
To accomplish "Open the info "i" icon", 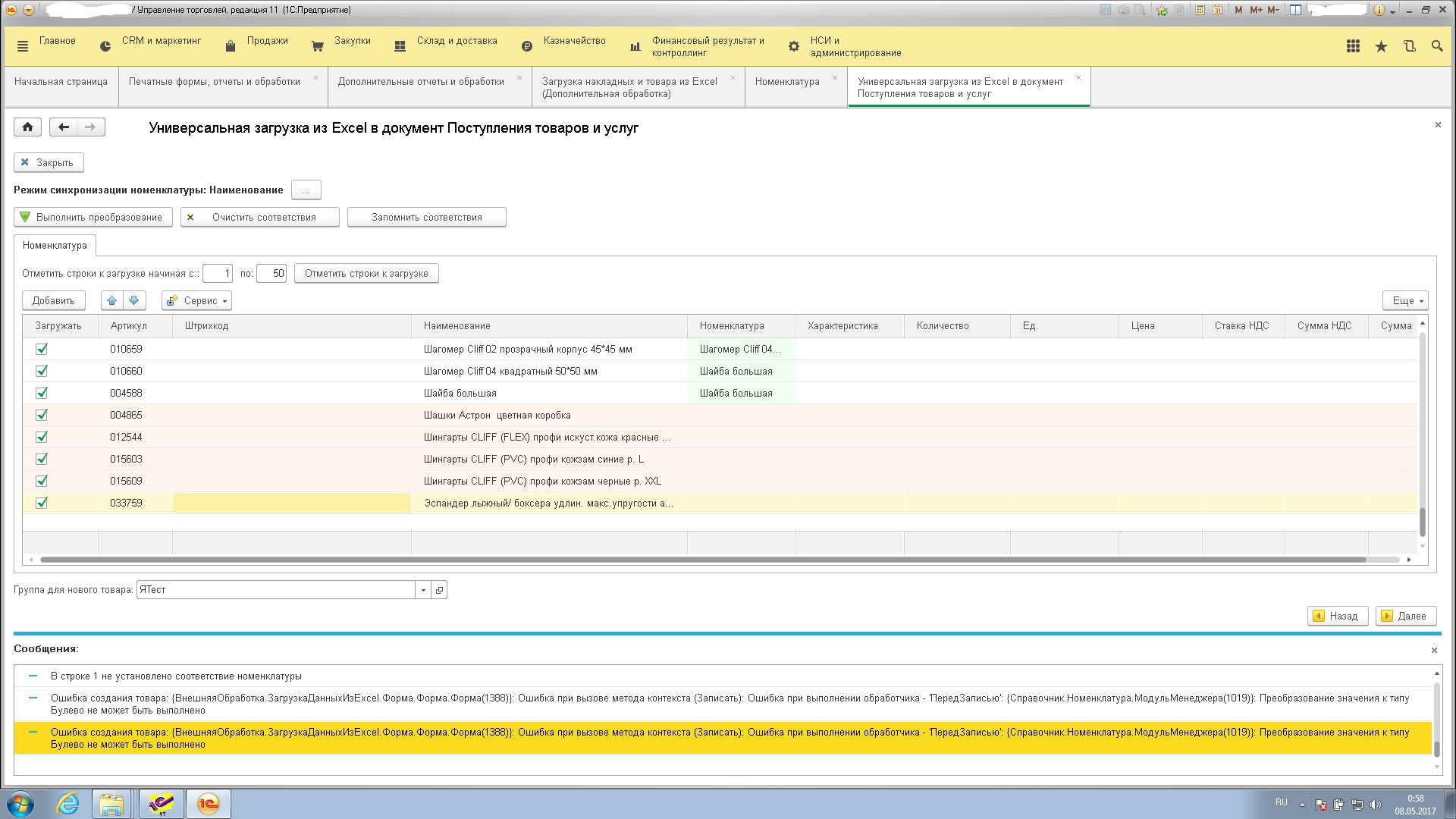I will pyautogui.click(x=1379, y=10).
